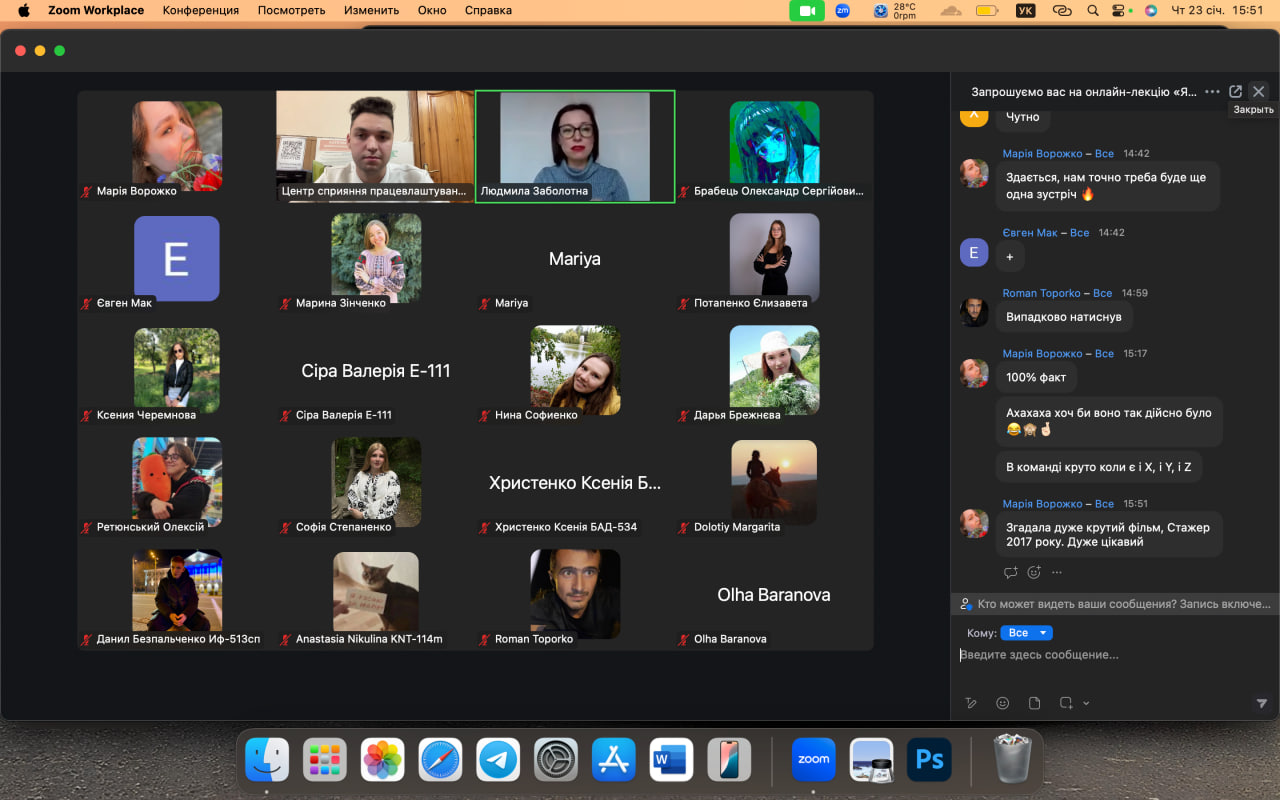Click the emoji picker in the chat toolbar

(1002, 703)
